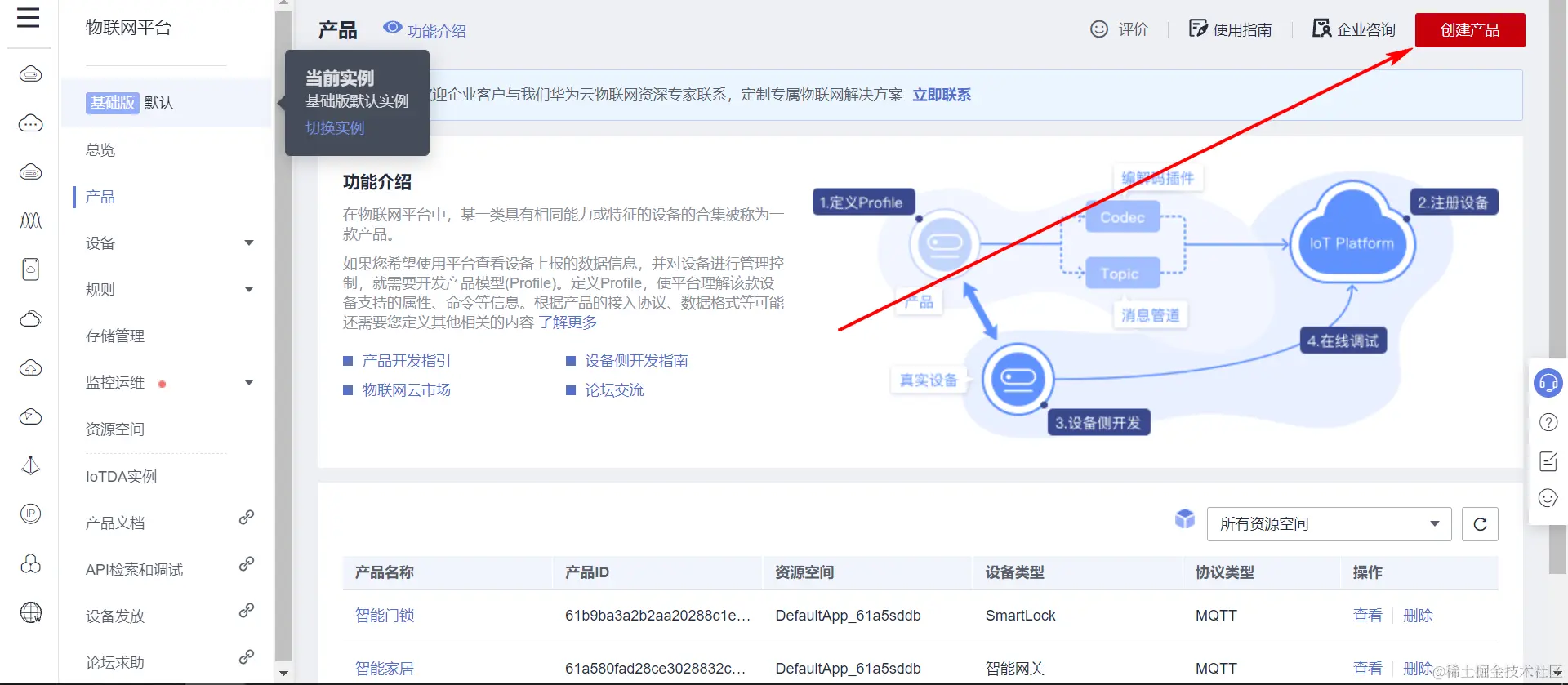Click the 企业咨询 search-document icon
This screenshot has height=685, width=1568.
1321,29
